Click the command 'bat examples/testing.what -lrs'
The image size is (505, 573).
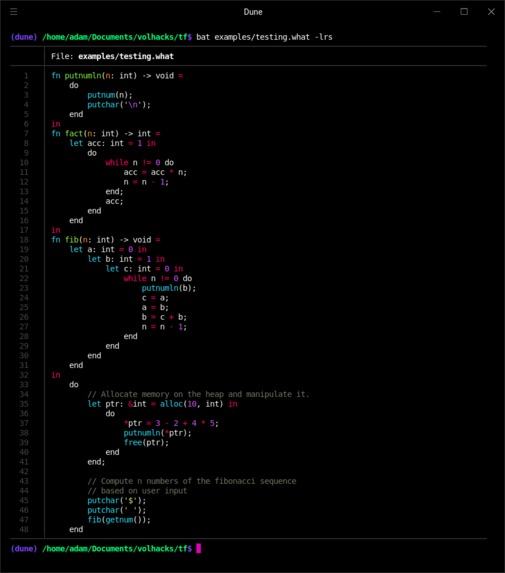tap(264, 37)
